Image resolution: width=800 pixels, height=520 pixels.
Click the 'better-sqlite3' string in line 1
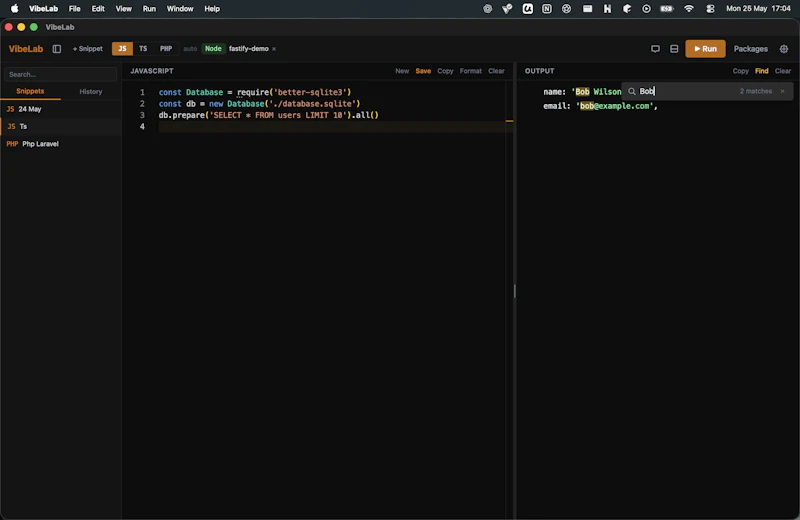point(311,92)
